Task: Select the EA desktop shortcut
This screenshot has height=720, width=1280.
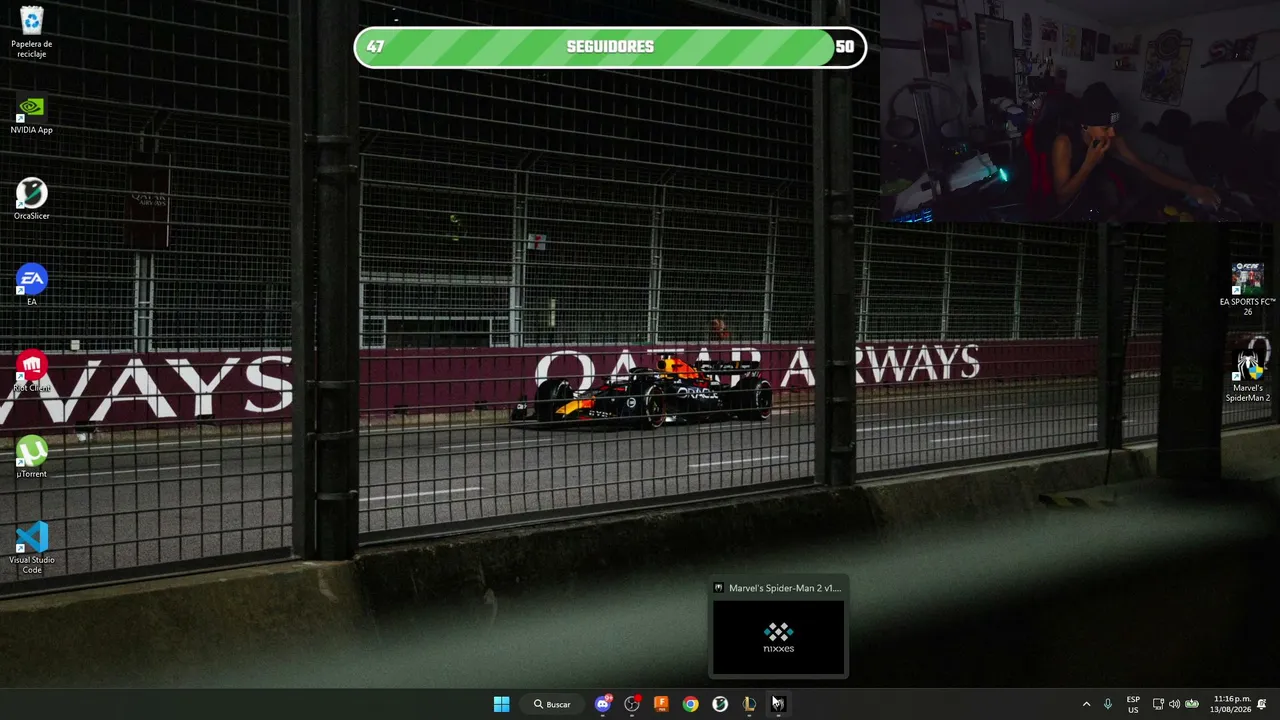Action: pyautogui.click(x=31, y=286)
